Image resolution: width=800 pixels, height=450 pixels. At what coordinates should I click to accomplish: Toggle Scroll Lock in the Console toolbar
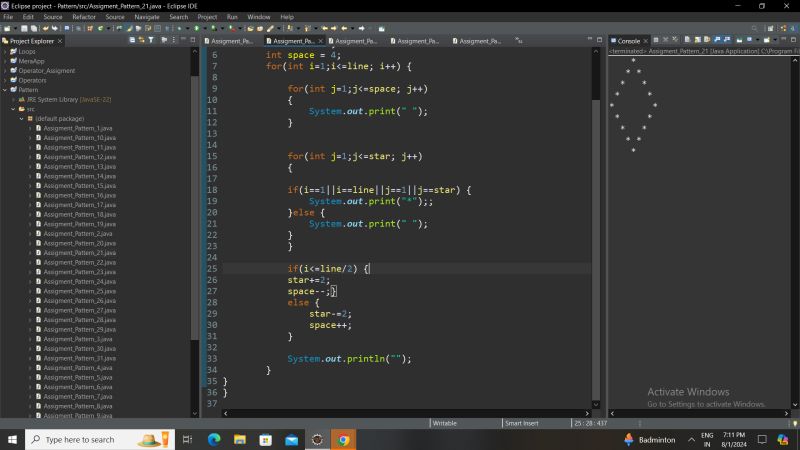[697, 40]
